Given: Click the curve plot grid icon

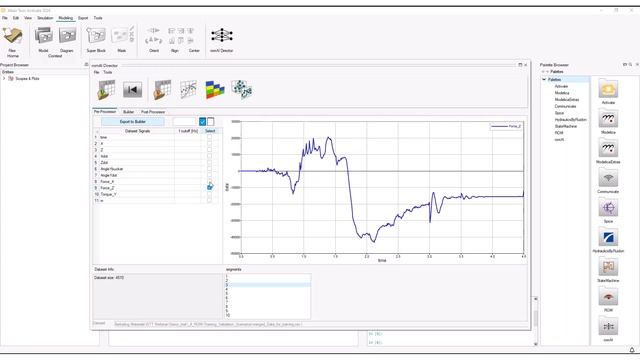Looking at the screenshot, I should tap(188, 89).
